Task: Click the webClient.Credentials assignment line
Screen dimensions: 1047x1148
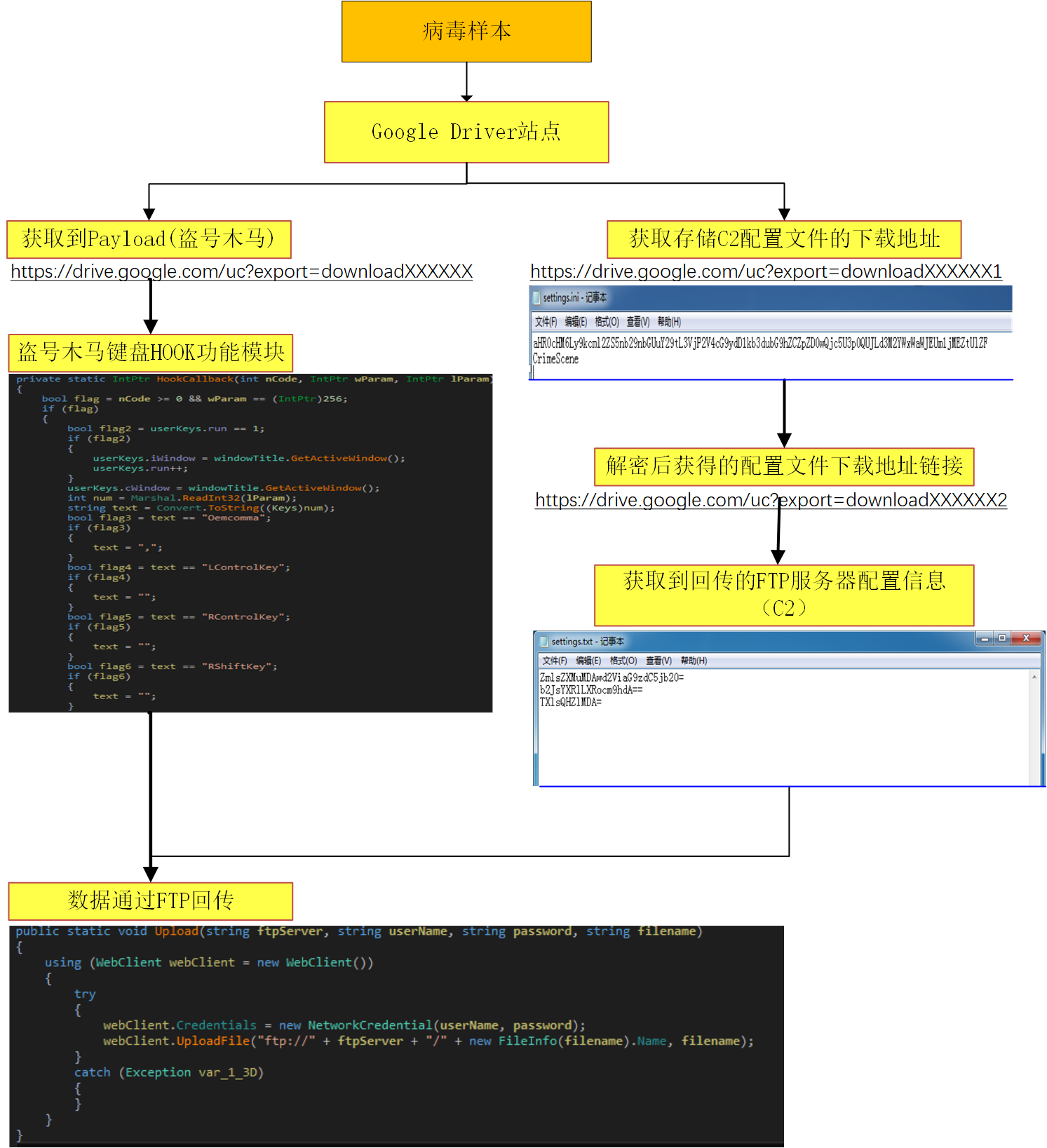Action: tap(344, 1025)
